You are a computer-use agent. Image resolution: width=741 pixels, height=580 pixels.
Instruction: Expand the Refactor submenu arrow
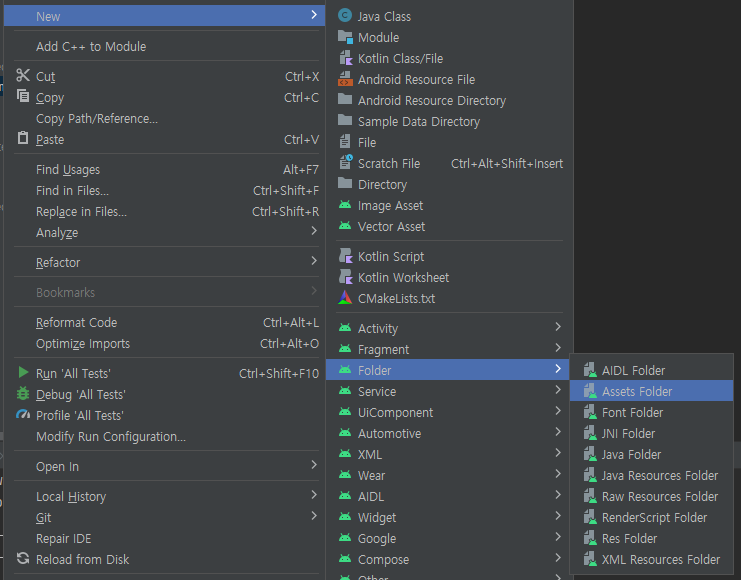click(x=314, y=260)
